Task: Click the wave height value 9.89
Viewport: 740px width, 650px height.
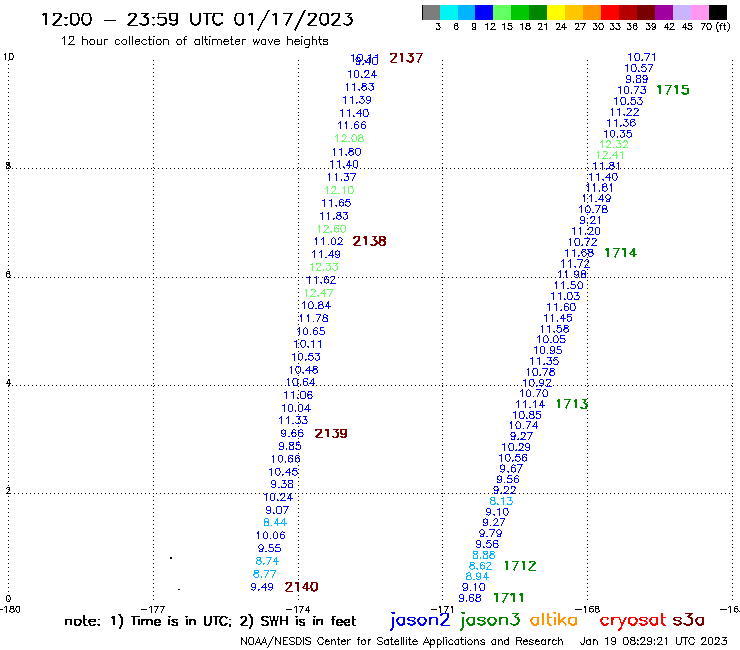Action: [x=637, y=79]
